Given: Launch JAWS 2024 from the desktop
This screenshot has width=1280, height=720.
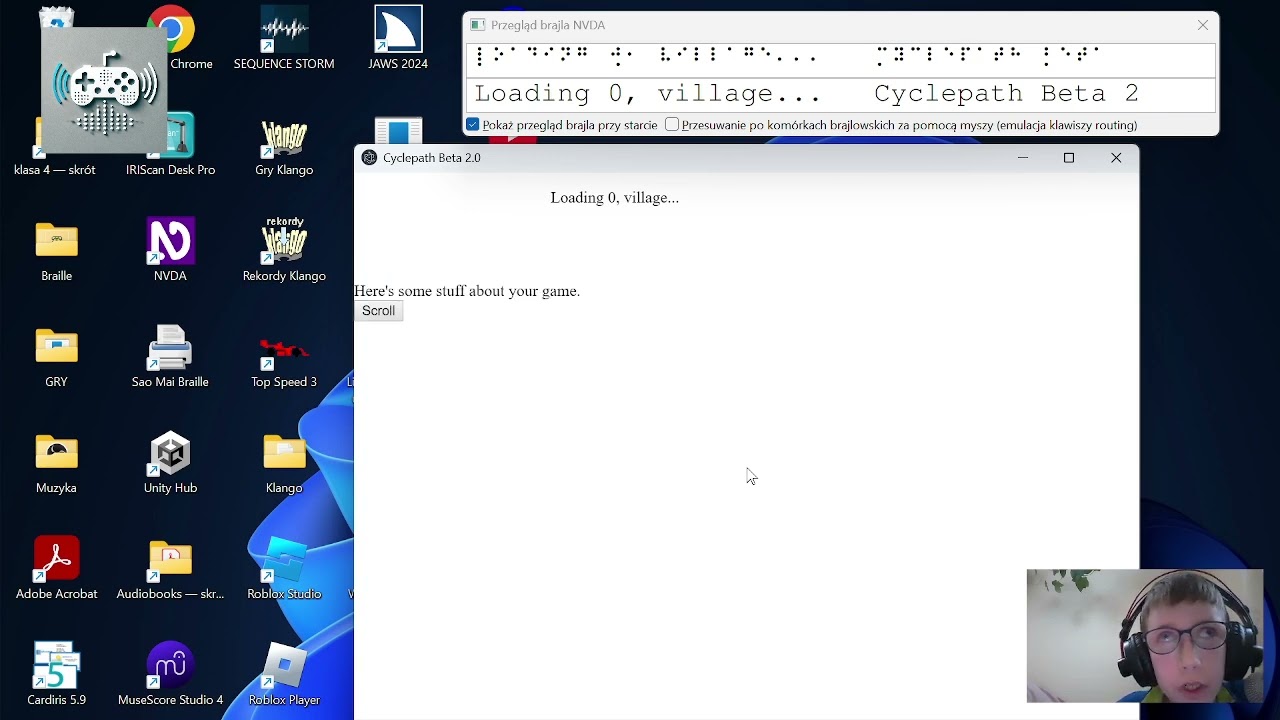Looking at the screenshot, I should click(x=398, y=40).
